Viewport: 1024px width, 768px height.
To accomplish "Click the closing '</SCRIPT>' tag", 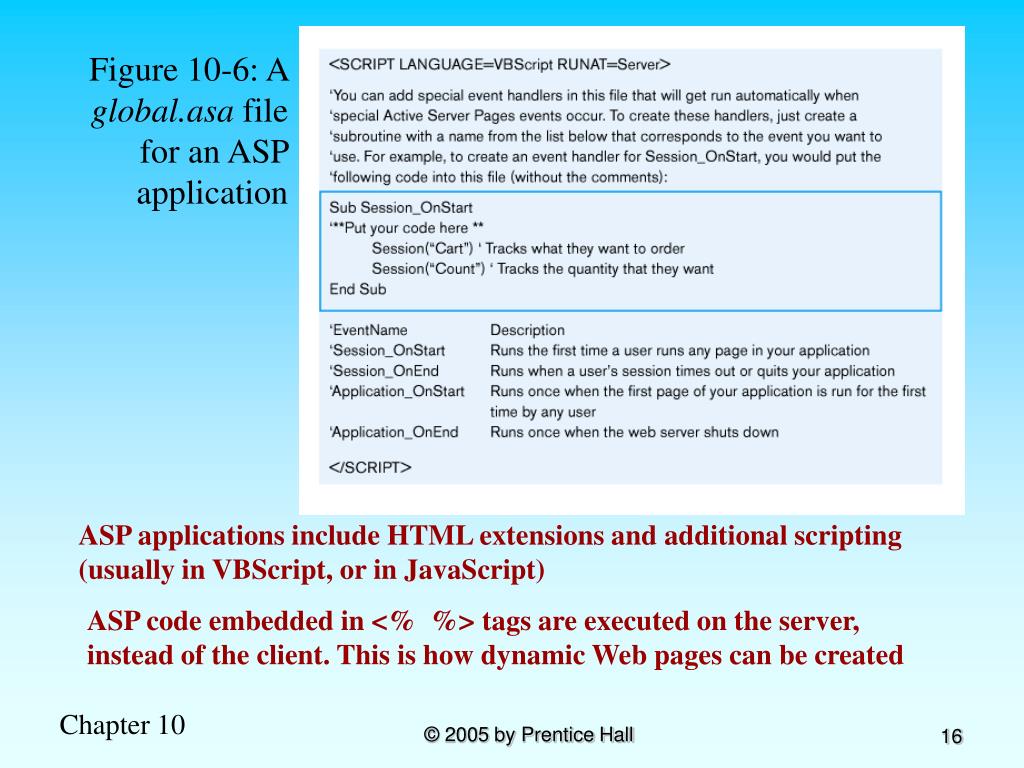I will coord(370,468).
